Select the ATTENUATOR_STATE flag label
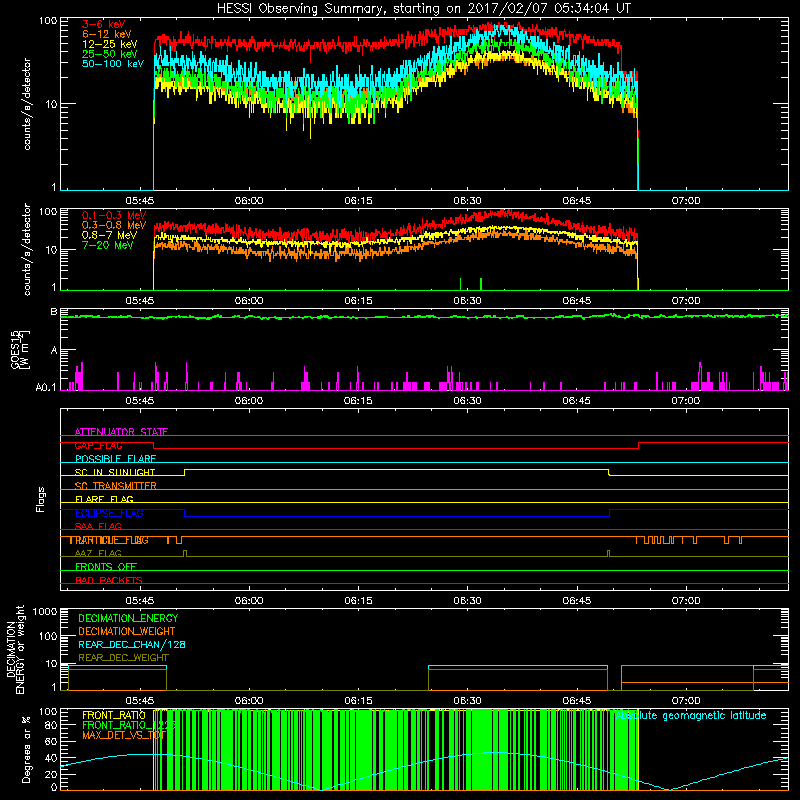The image size is (800, 800). coord(121,432)
